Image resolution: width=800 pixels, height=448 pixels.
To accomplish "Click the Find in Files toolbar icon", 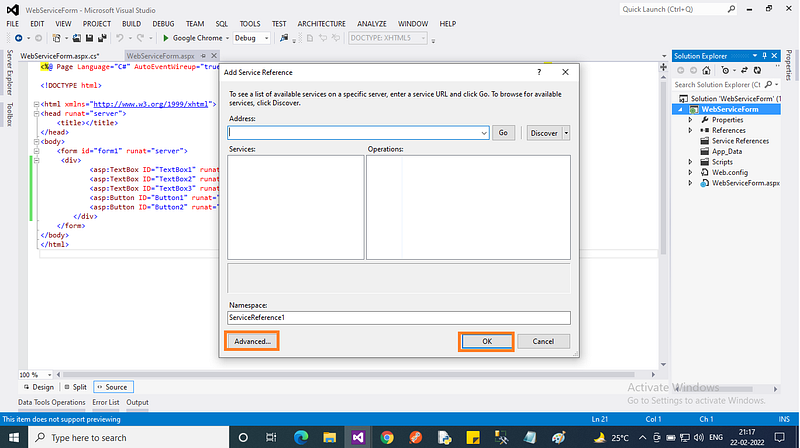I will 284,38.
